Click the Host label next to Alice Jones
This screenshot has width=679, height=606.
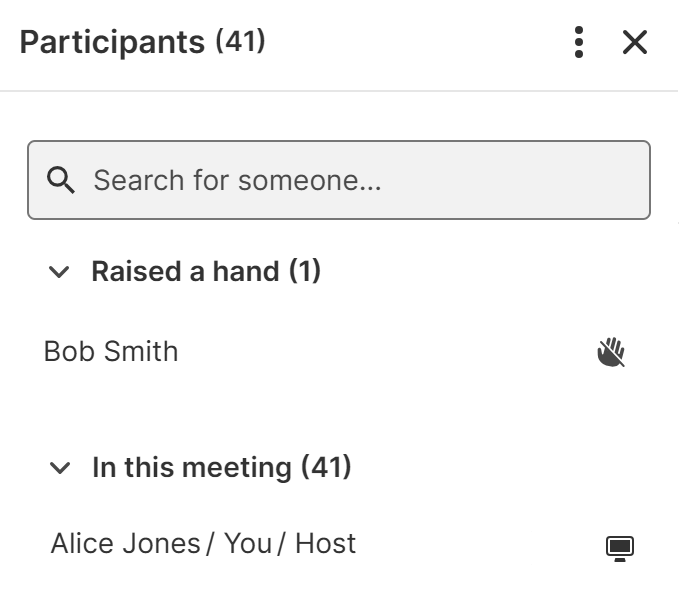coord(325,544)
